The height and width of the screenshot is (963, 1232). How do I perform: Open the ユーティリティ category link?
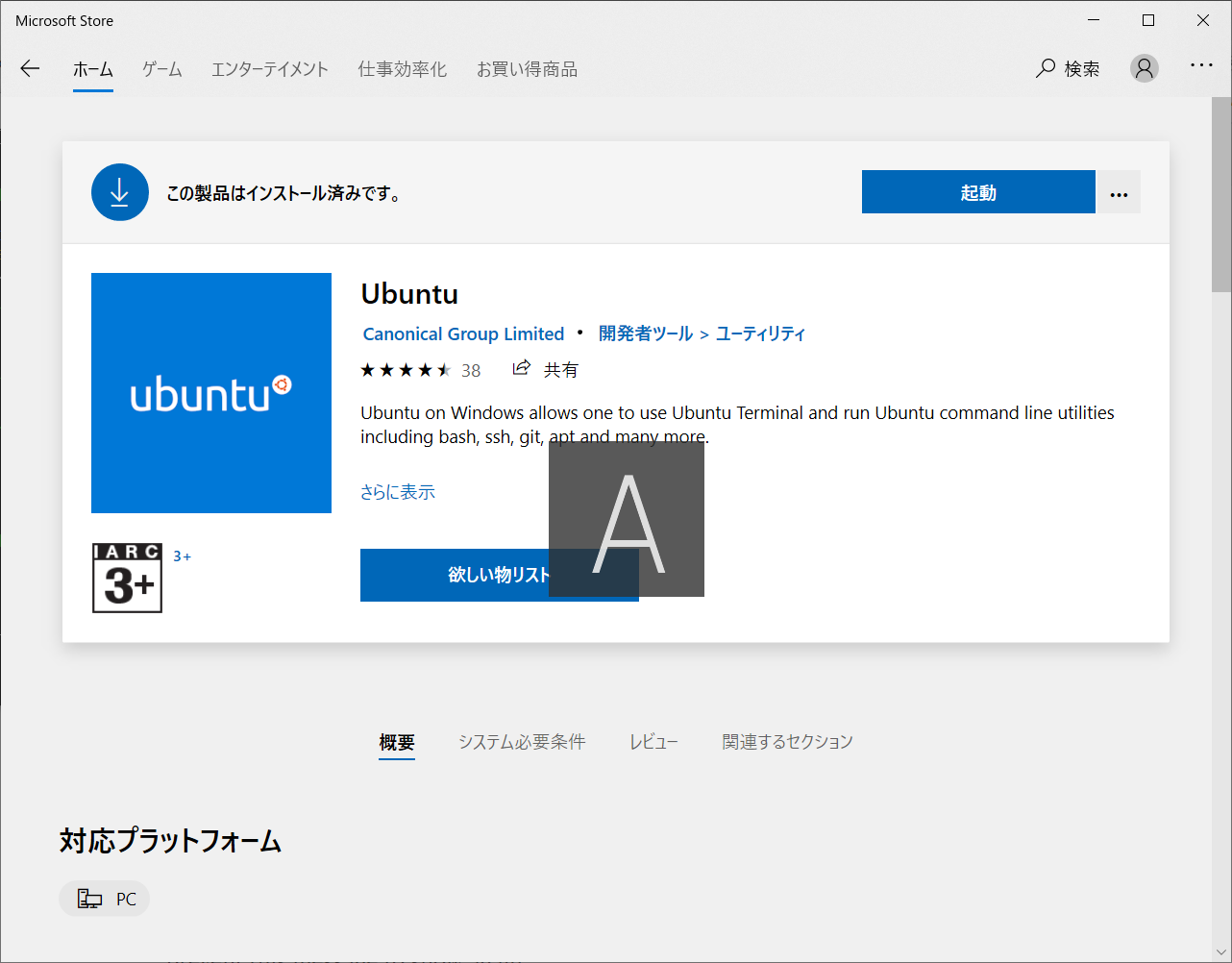[x=761, y=333]
